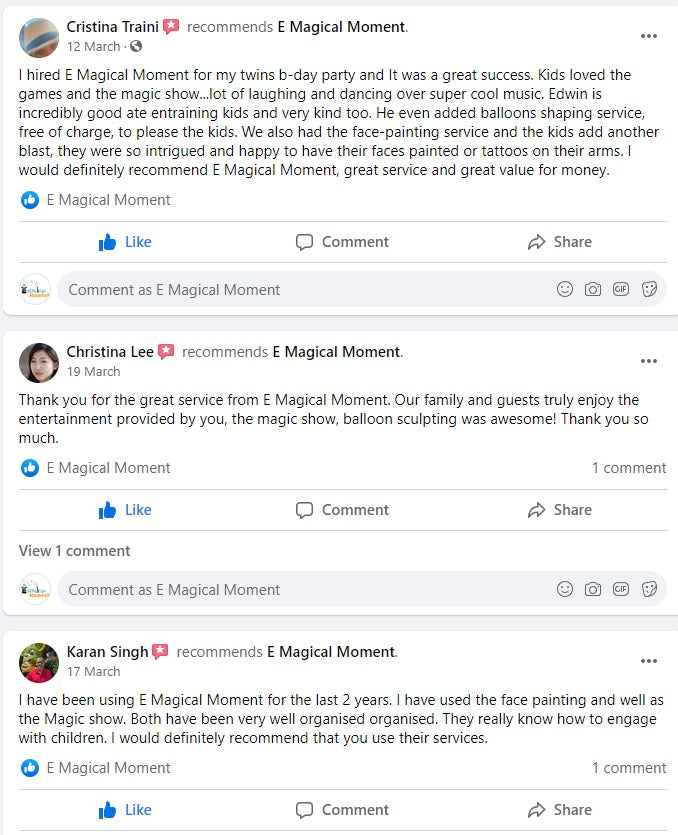Like Christina Lee's recommendation post
Image resolution: width=678 pixels, height=835 pixels.
coord(125,510)
